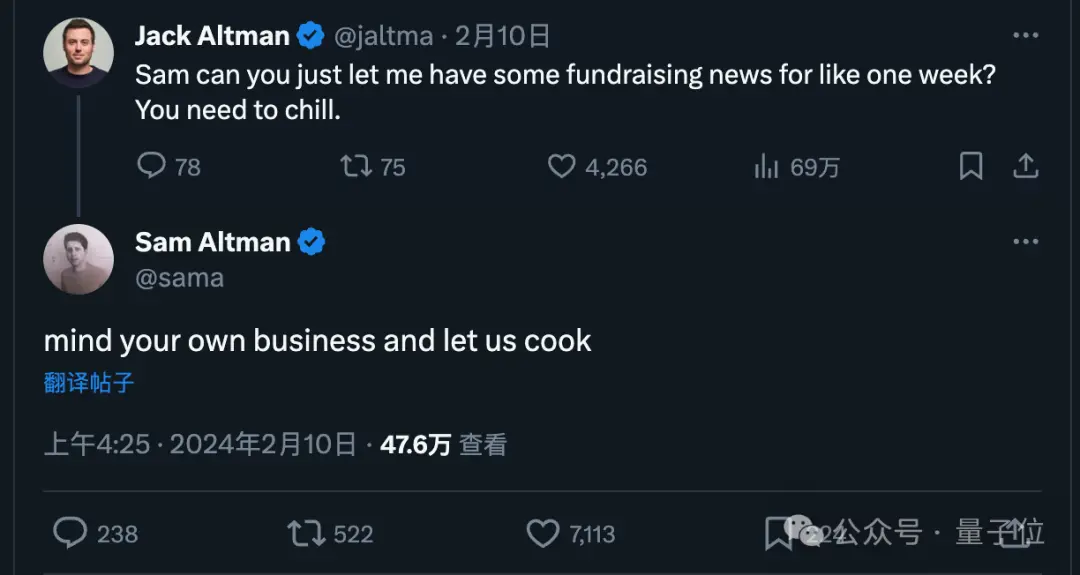Reply to Sam Altman's post with 238 replies

[x=70, y=533]
